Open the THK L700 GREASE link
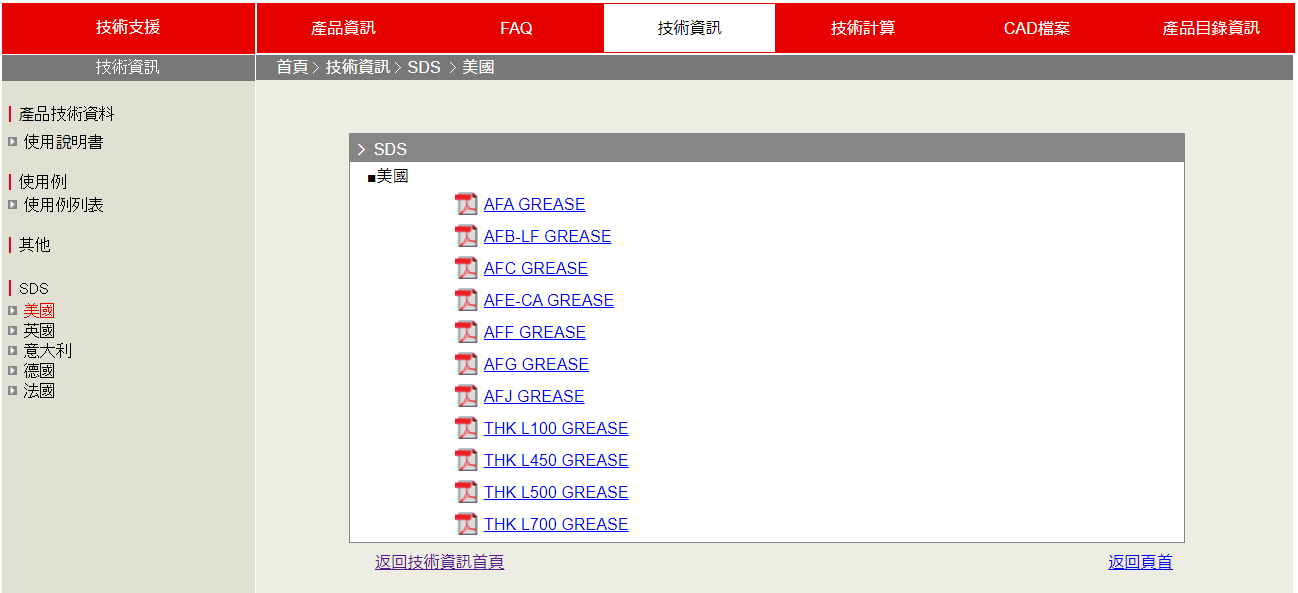1298x593 pixels. (556, 524)
